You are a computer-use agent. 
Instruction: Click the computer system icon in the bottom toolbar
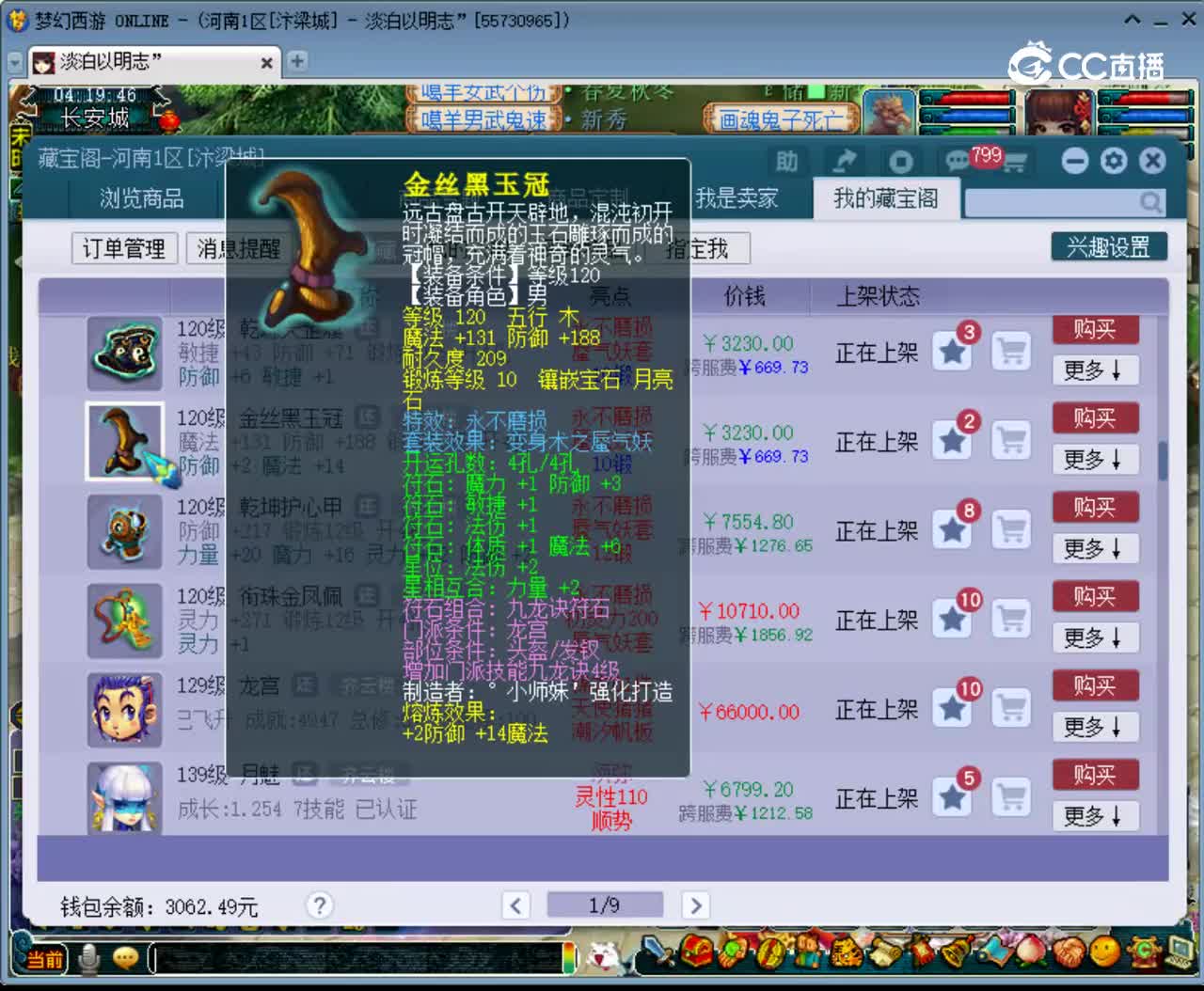[1181, 952]
